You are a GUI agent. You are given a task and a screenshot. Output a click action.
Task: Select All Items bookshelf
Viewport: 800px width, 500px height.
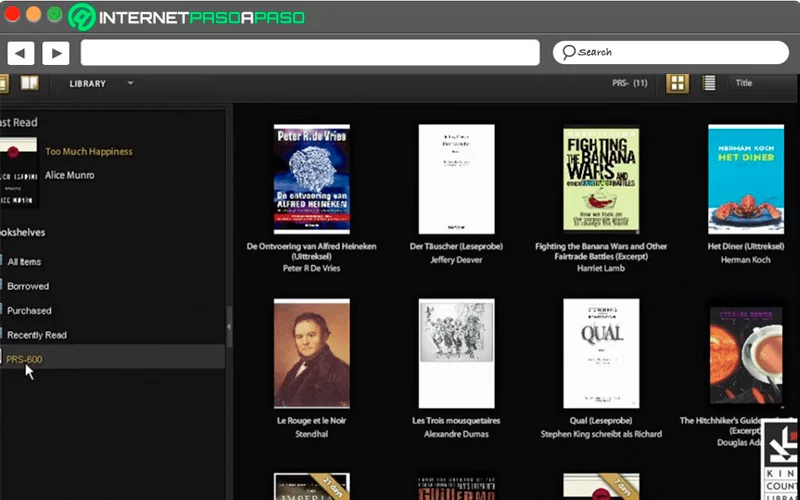pos(24,262)
